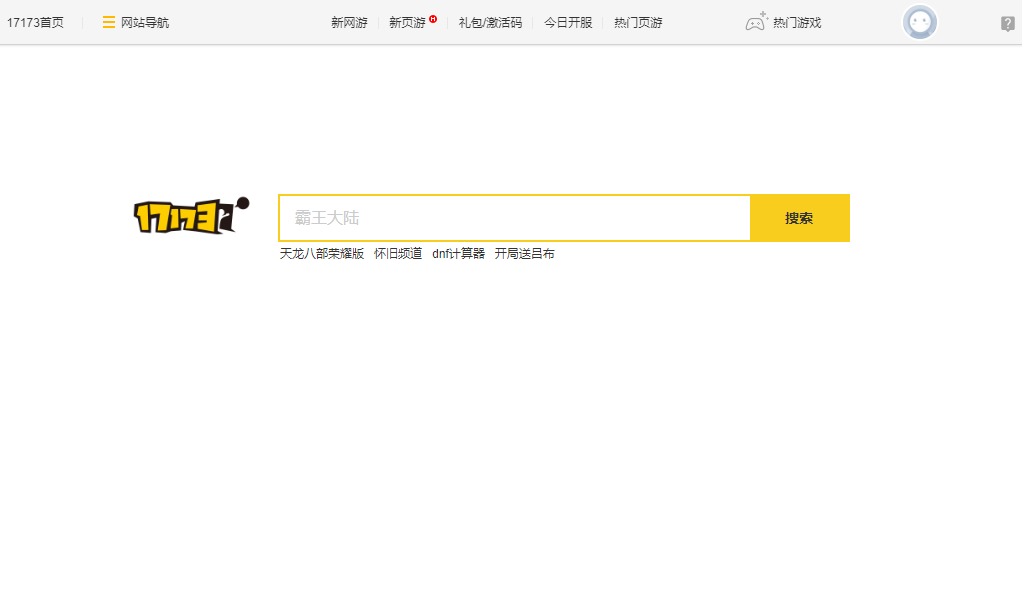Click the red badge on 新页游
Viewport: 1022px width, 600px height.
pyautogui.click(x=433, y=18)
